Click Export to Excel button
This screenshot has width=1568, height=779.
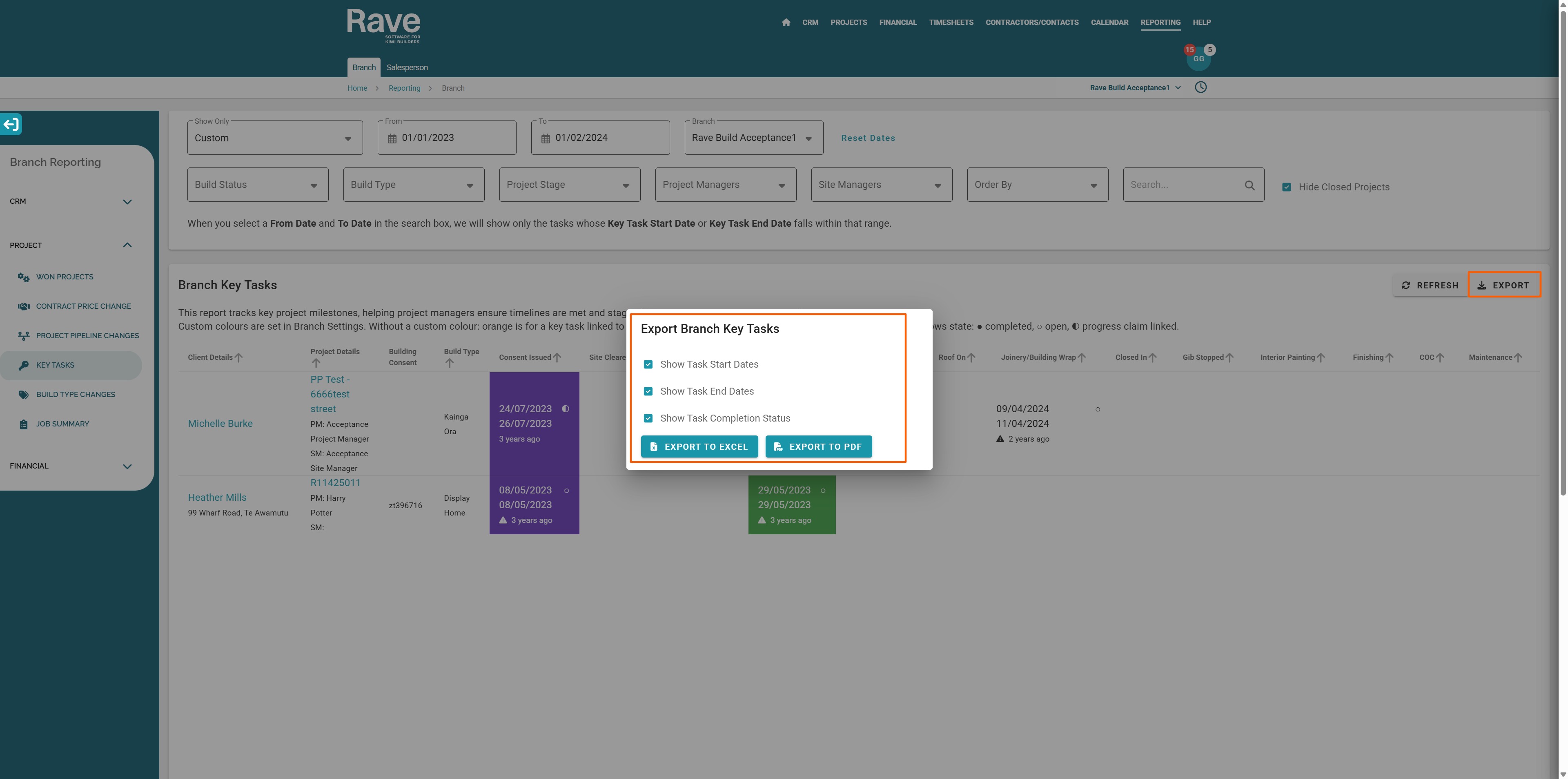pyautogui.click(x=699, y=446)
